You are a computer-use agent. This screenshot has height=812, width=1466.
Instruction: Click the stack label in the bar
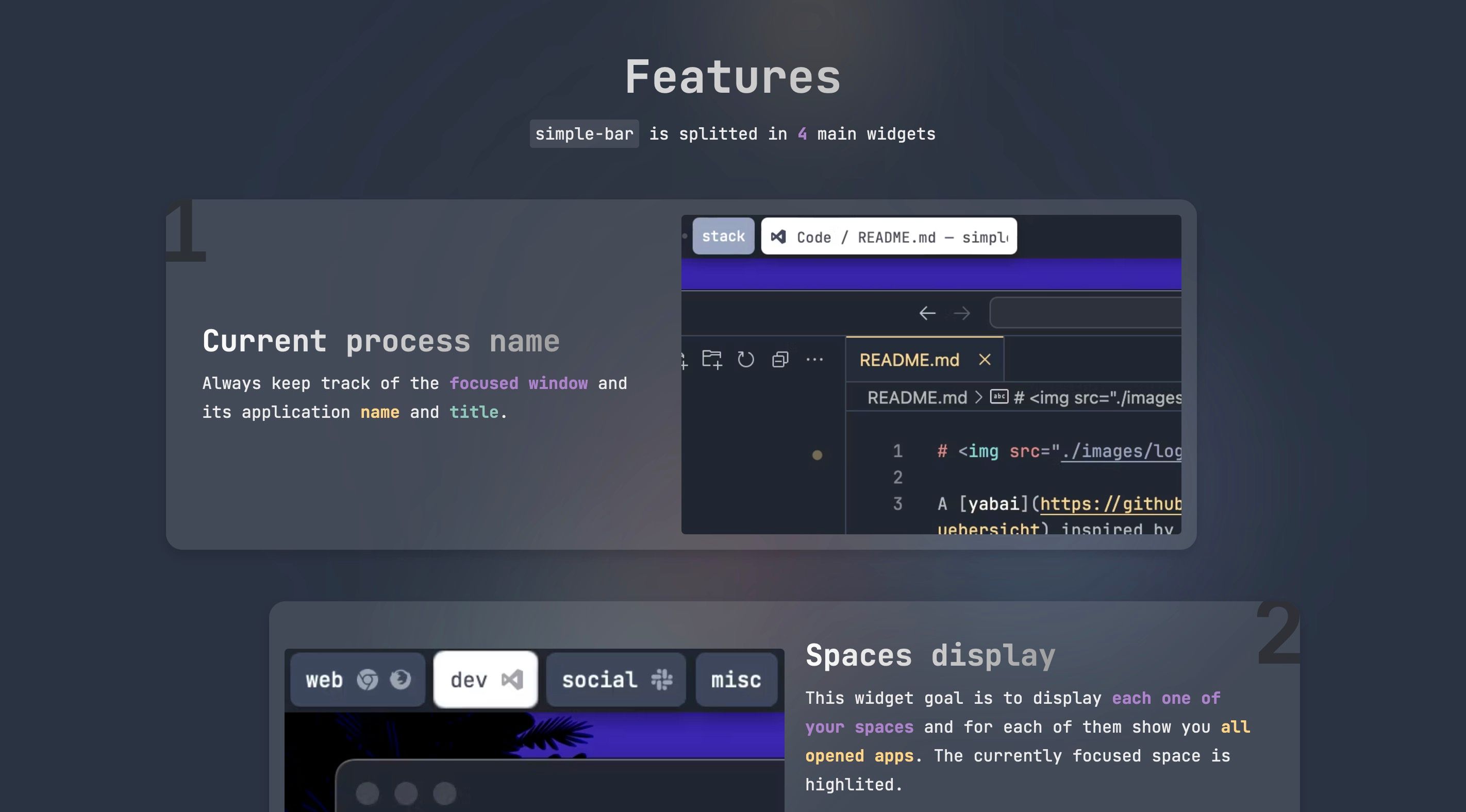coord(723,236)
